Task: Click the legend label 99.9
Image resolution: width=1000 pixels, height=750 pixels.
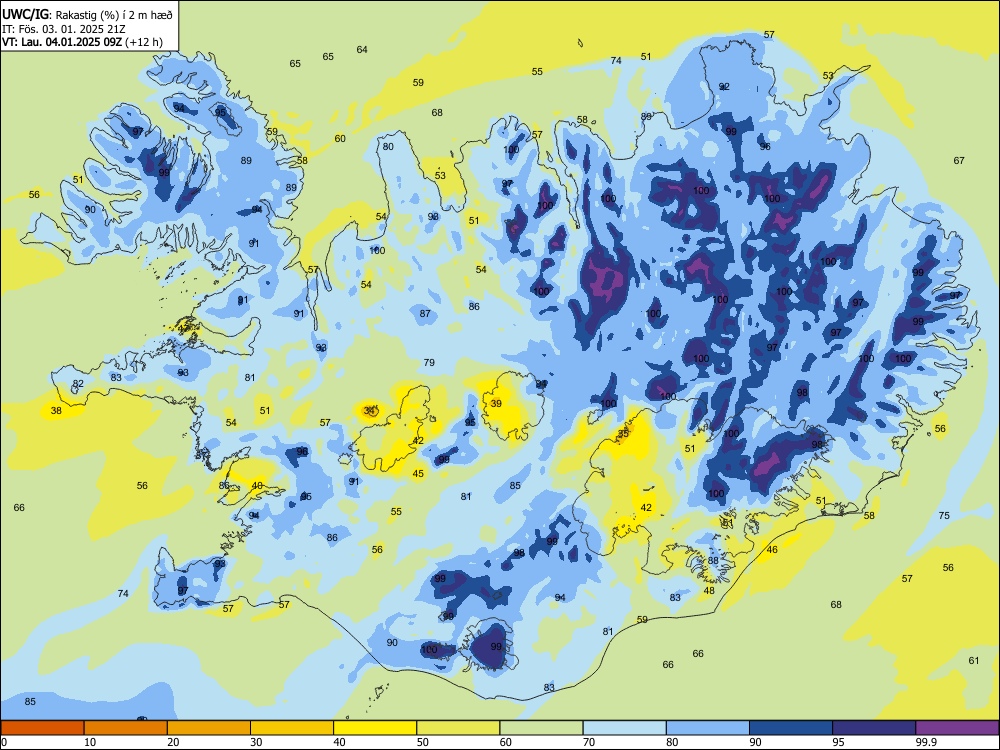Action: click(926, 742)
